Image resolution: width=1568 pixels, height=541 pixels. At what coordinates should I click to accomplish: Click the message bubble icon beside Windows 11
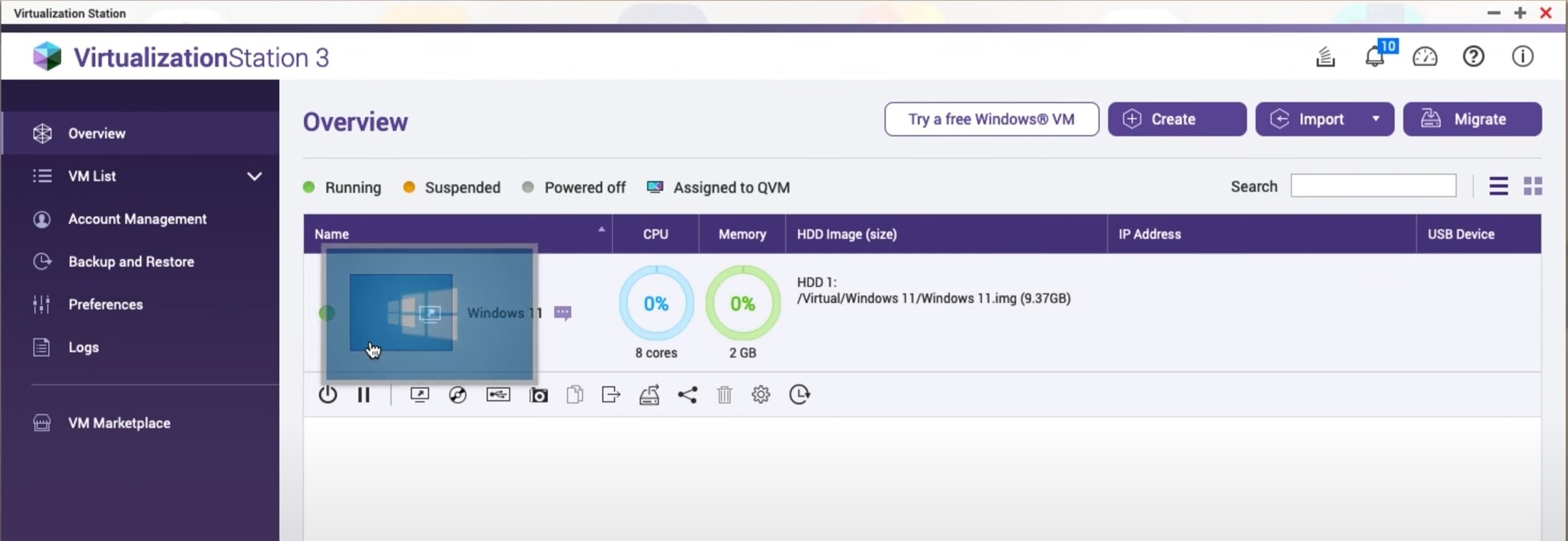tap(563, 313)
